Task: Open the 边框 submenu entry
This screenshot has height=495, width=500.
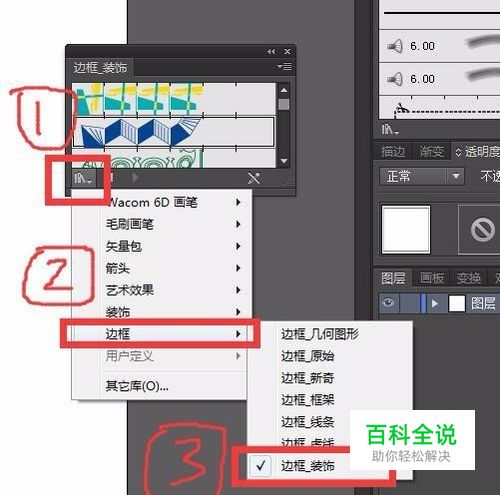Action: pos(162,334)
